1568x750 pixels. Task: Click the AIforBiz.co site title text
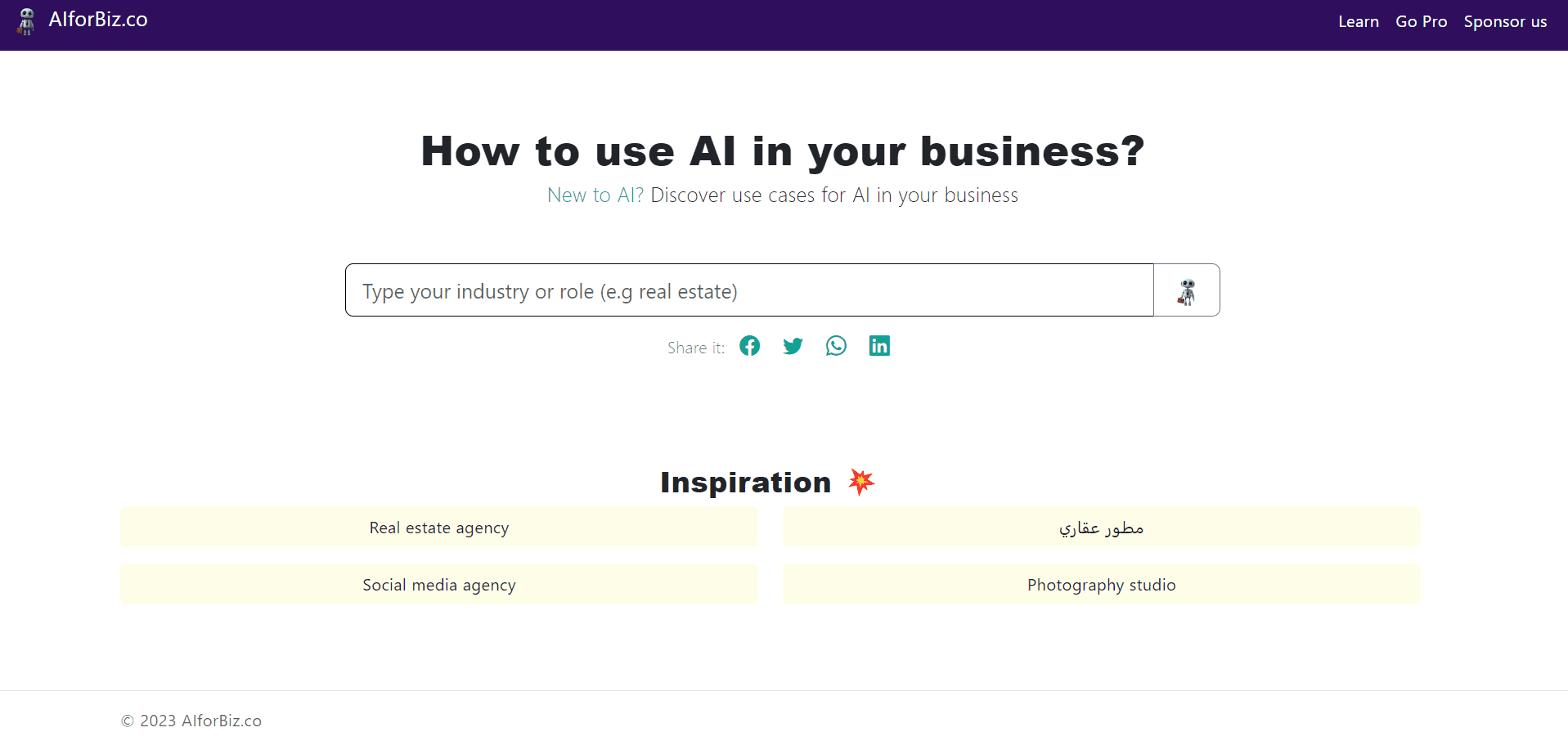point(99,20)
